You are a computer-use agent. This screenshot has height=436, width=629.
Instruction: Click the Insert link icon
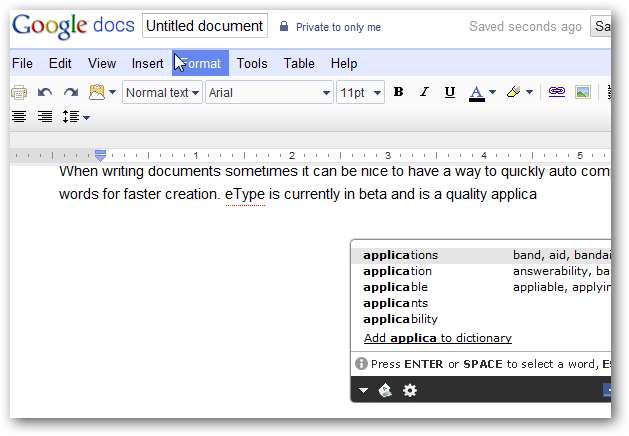tap(556, 92)
